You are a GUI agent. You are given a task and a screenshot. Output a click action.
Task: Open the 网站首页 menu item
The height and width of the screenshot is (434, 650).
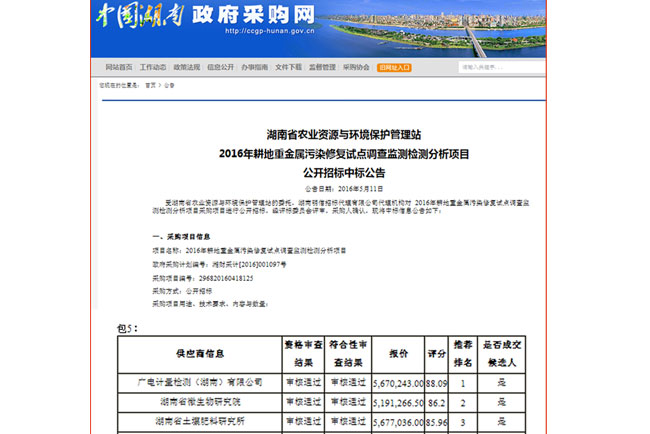[118, 67]
